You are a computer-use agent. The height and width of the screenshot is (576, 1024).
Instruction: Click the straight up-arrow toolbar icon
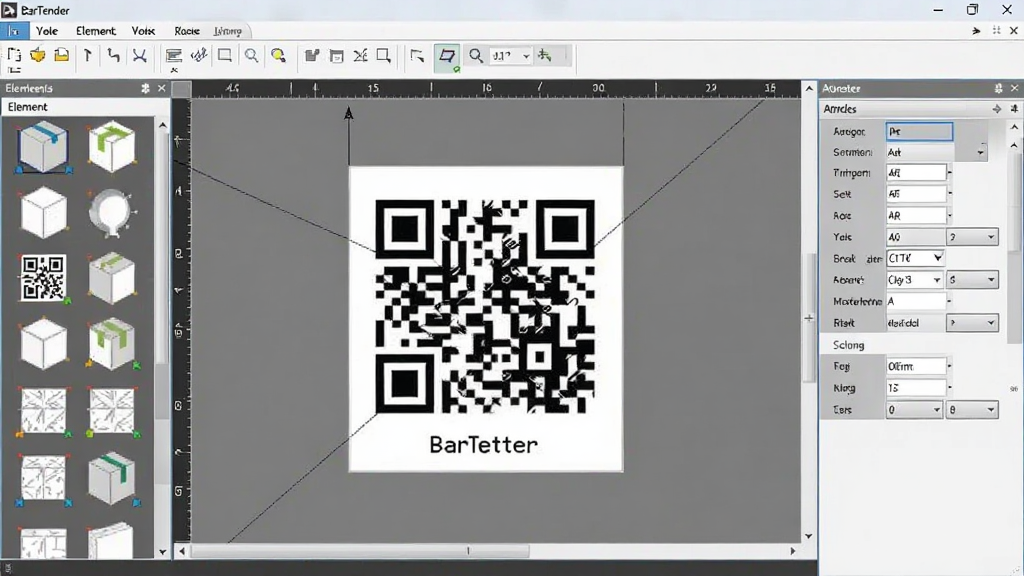(x=88, y=56)
